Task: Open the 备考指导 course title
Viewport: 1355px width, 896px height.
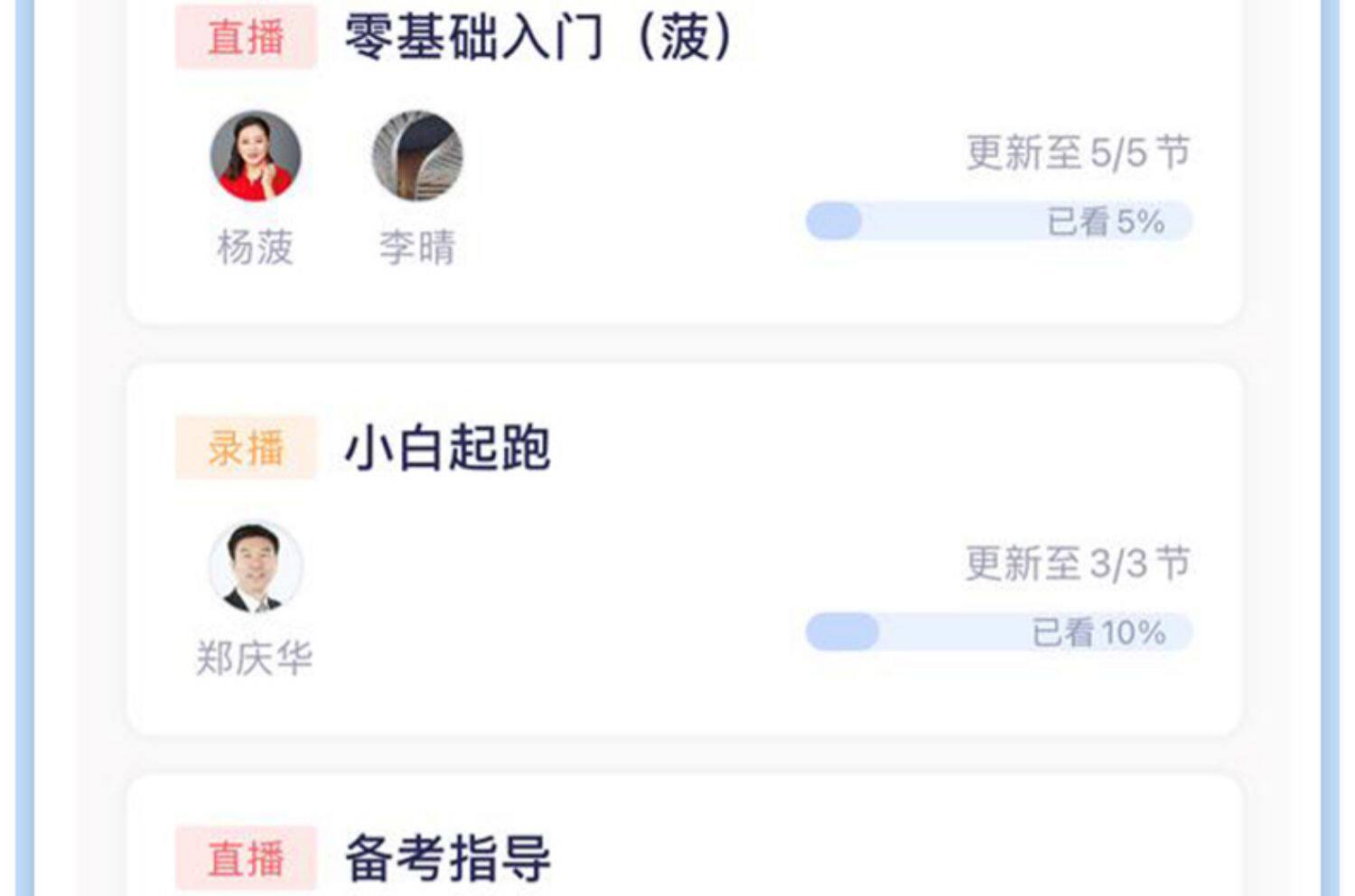Action: 448,858
